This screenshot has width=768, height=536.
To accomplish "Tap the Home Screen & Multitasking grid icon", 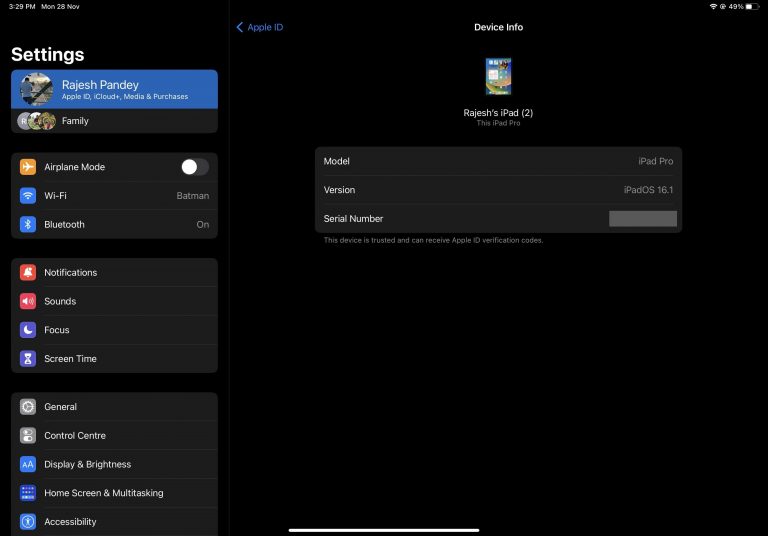I will [x=28, y=493].
